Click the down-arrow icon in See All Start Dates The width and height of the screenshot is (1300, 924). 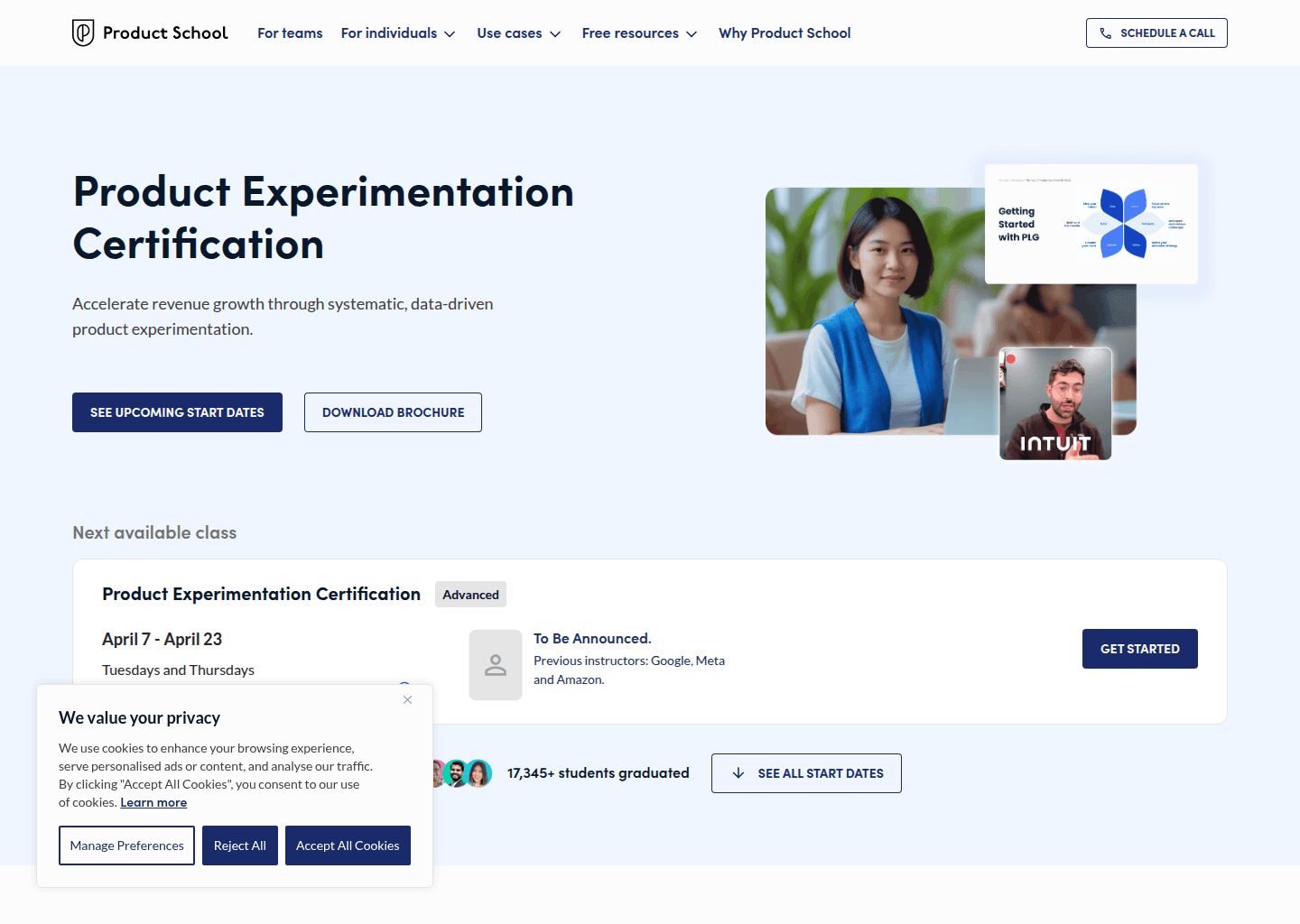(x=739, y=773)
